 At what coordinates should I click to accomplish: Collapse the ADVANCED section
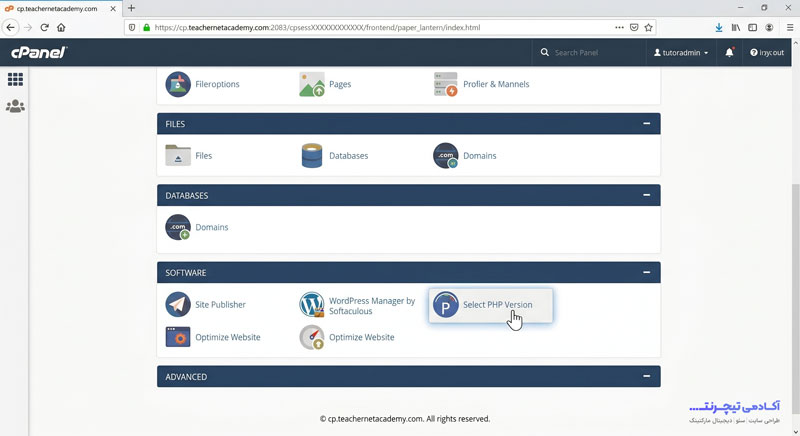[x=646, y=376]
